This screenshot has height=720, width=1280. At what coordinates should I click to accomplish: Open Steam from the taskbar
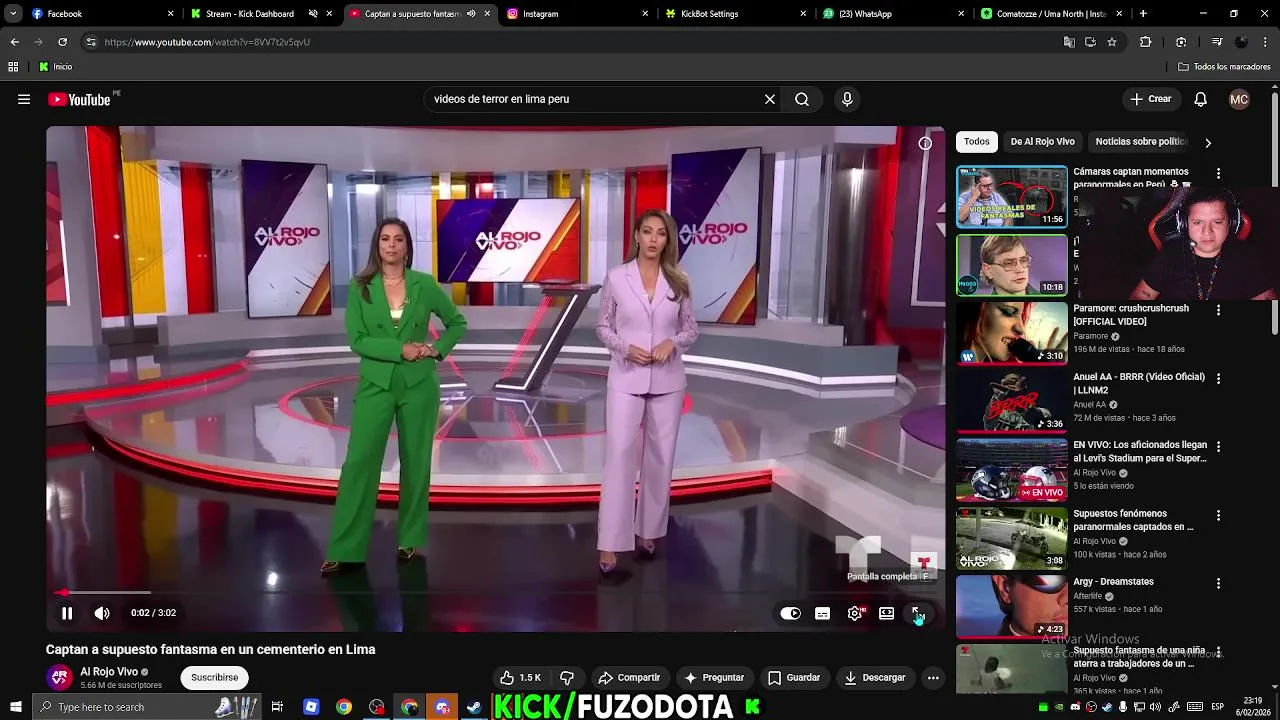coord(474,707)
